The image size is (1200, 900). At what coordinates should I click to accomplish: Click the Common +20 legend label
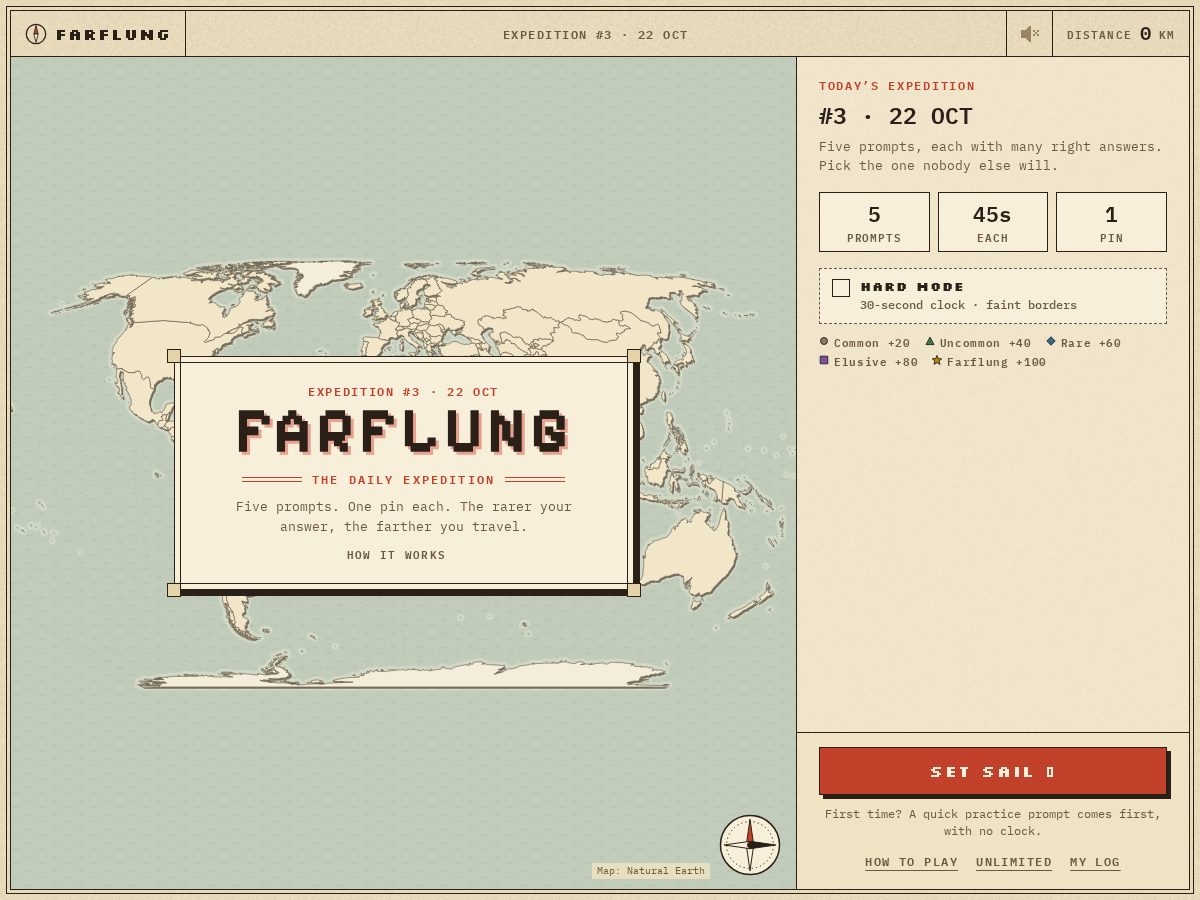[x=872, y=343]
